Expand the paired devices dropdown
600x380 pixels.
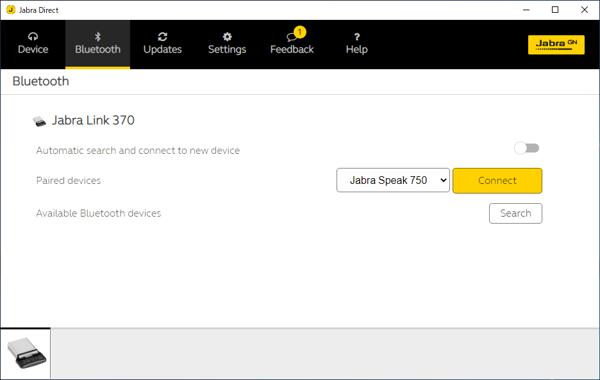(x=393, y=180)
